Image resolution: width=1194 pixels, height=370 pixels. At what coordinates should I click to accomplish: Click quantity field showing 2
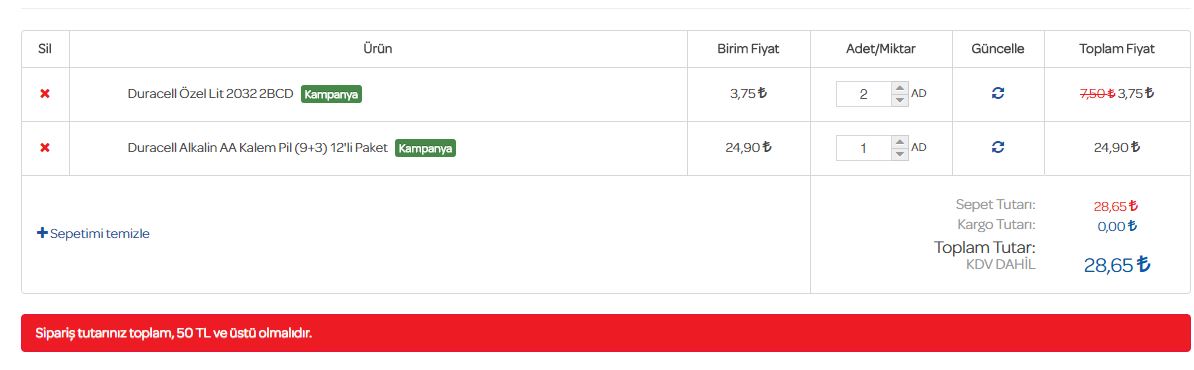coord(864,94)
